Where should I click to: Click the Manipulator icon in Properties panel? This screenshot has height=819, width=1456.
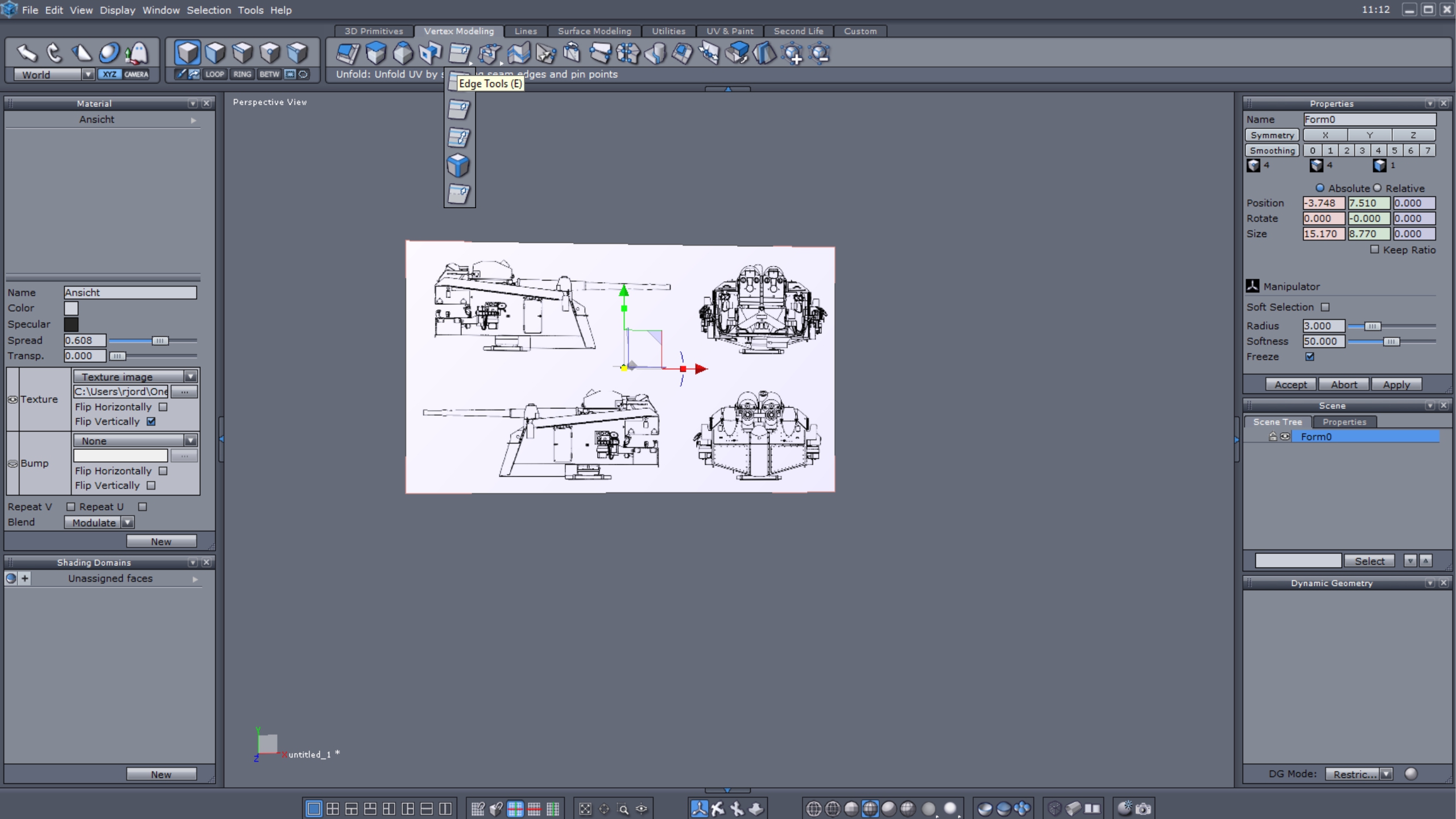1252,286
